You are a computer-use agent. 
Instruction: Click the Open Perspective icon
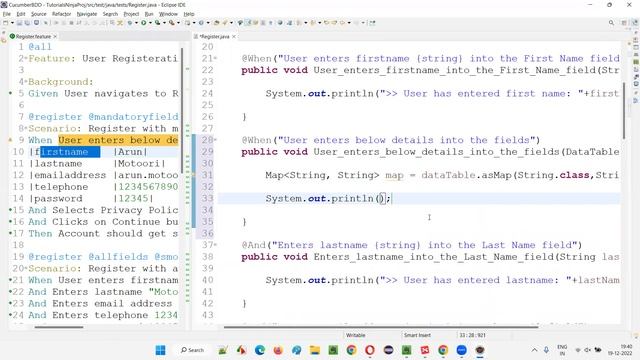click(x=624, y=23)
